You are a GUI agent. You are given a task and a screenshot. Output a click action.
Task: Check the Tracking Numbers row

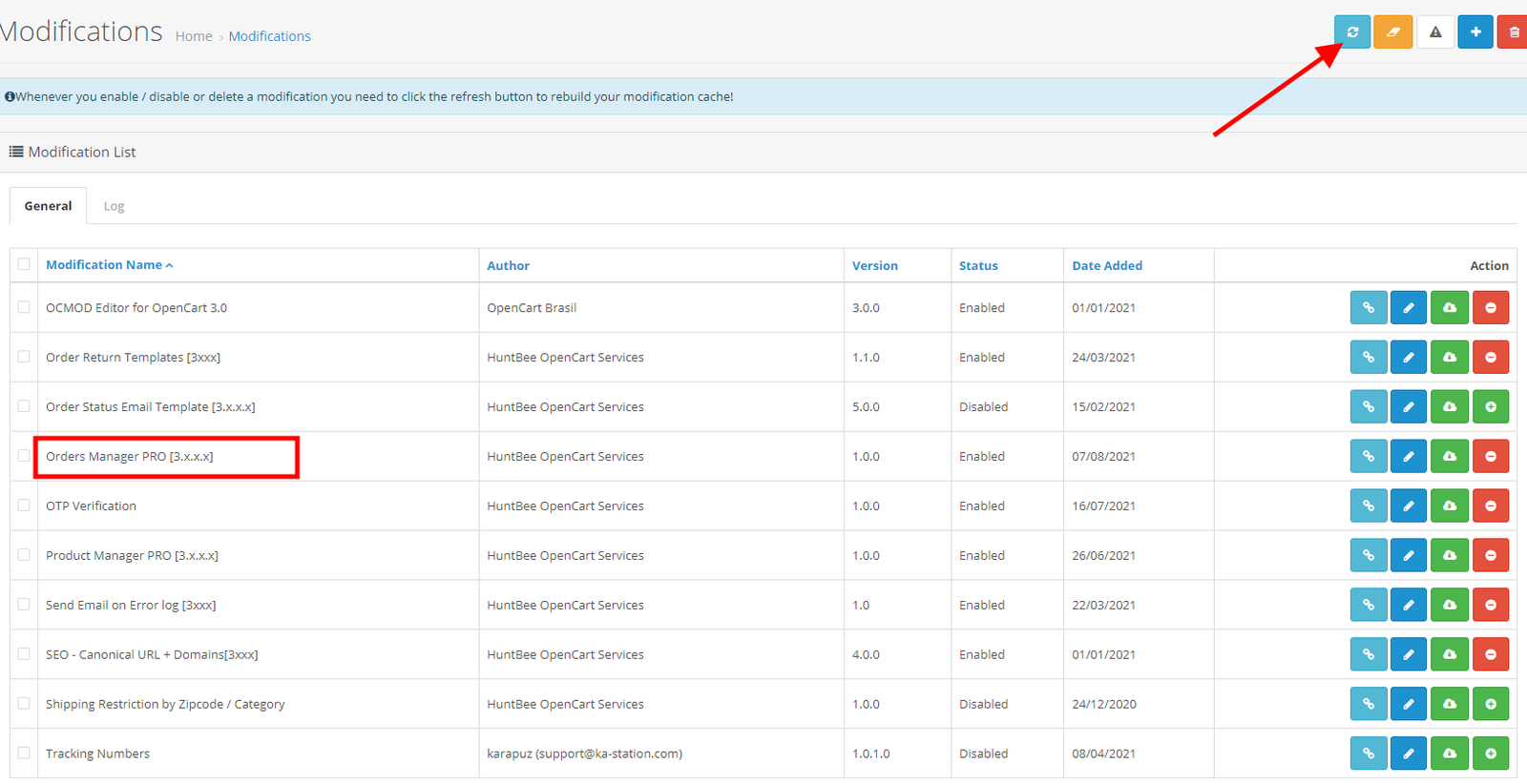(24, 753)
